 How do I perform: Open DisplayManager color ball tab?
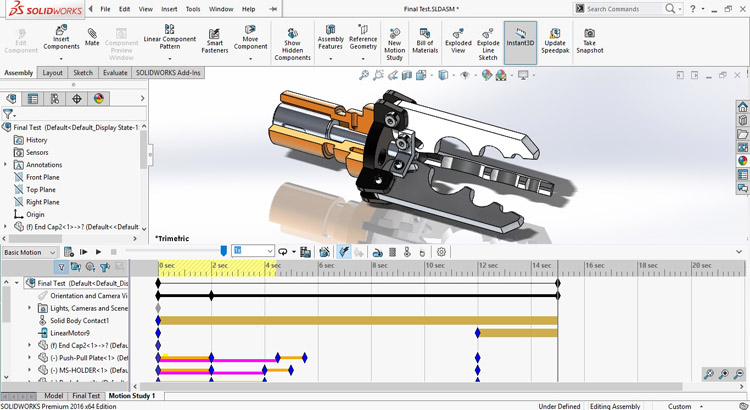(99, 99)
